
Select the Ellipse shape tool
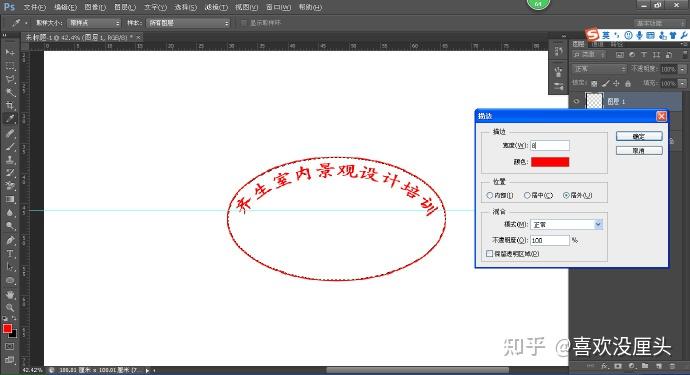click(10, 280)
